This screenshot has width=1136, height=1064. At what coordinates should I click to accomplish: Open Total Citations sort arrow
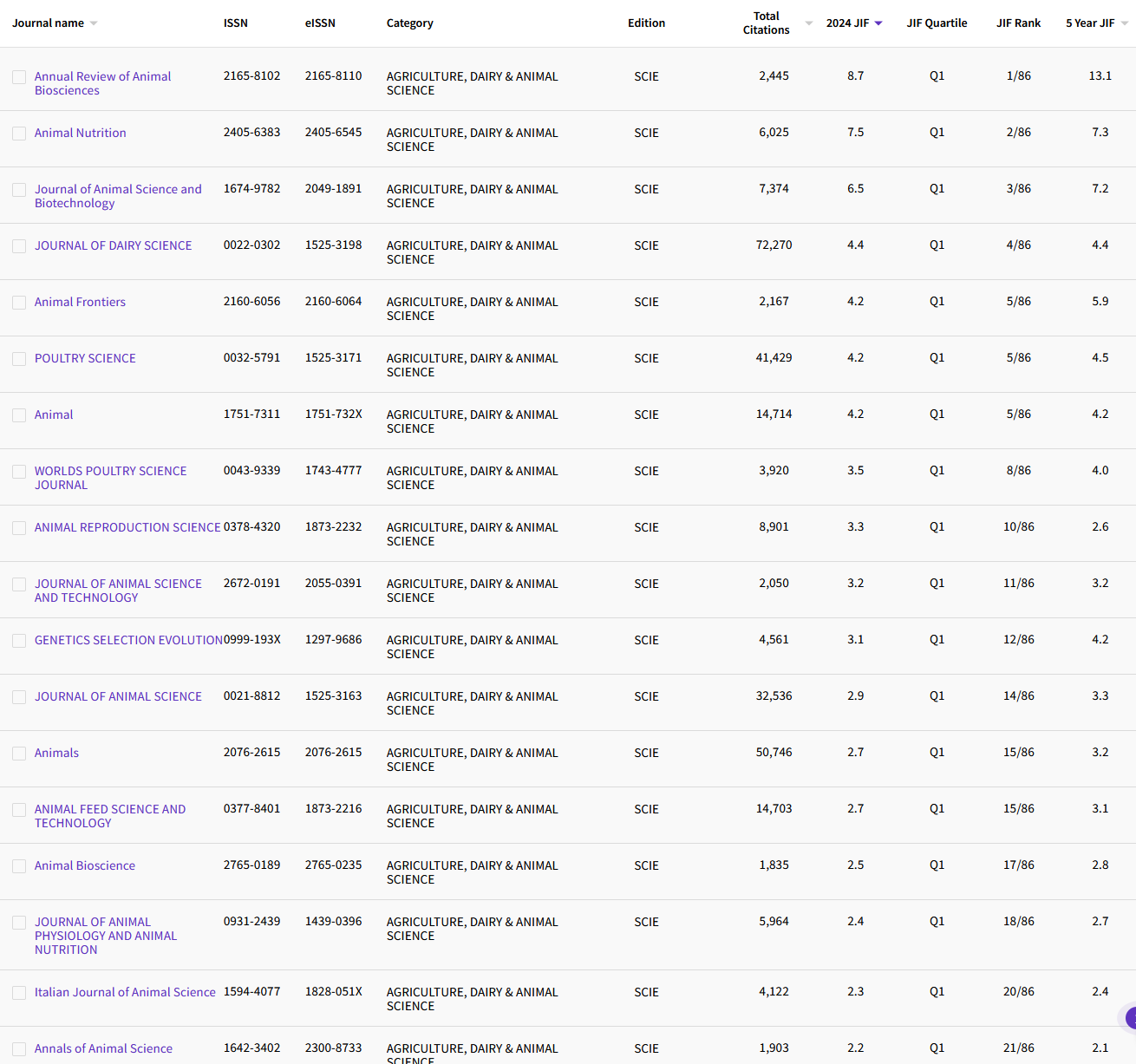pos(808,23)
